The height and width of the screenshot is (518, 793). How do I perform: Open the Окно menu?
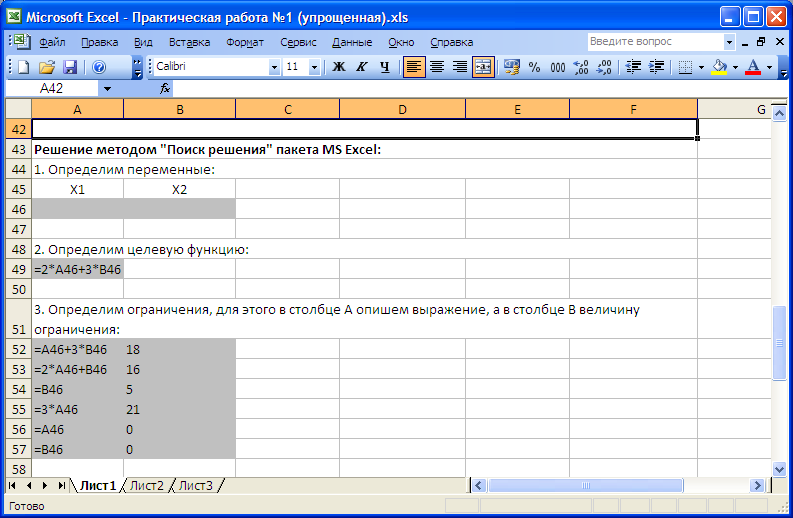pyautogui.click(x=401, y=42)
